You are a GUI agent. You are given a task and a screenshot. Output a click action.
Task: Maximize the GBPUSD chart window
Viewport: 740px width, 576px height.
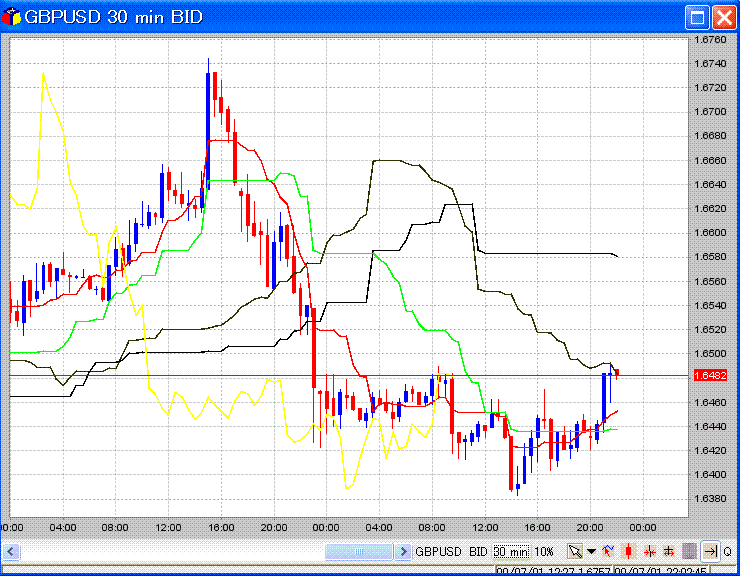(x=697, y=18)
